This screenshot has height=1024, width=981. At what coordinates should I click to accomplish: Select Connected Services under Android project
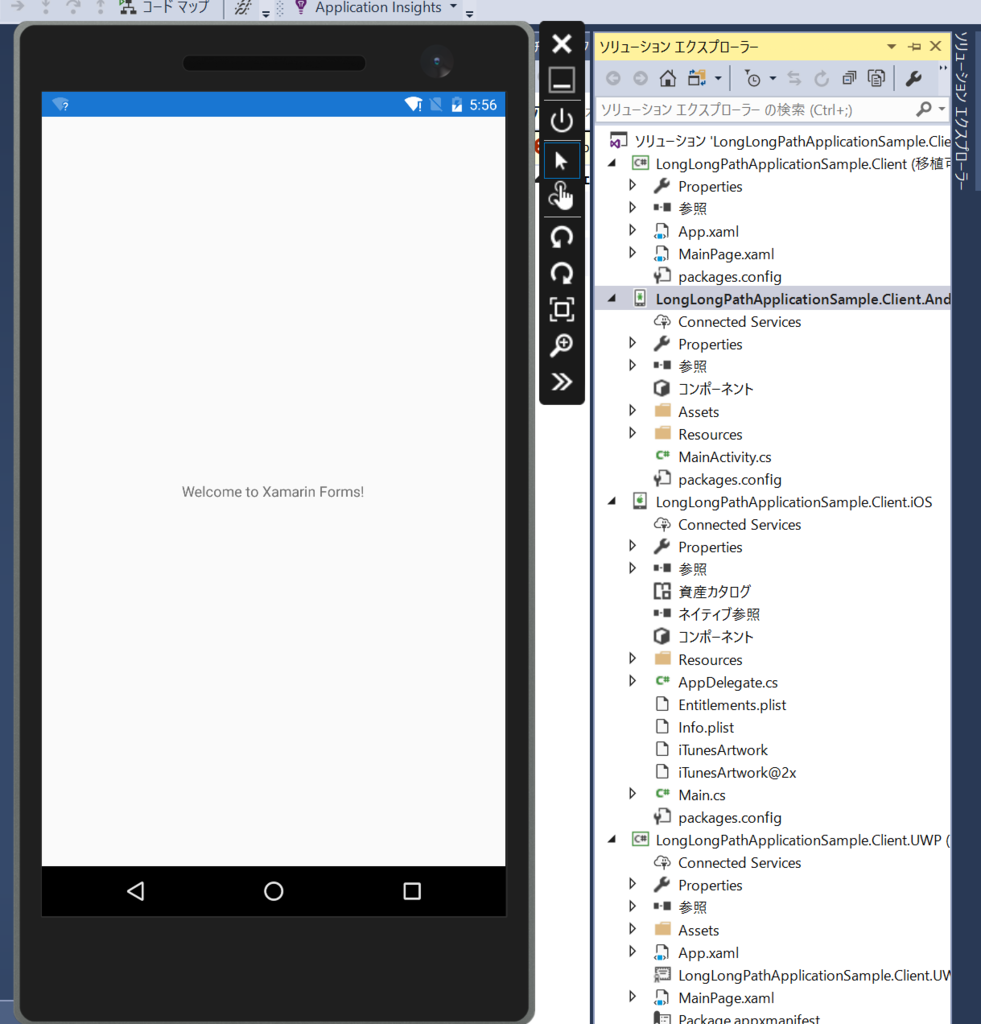click(739, 321)
